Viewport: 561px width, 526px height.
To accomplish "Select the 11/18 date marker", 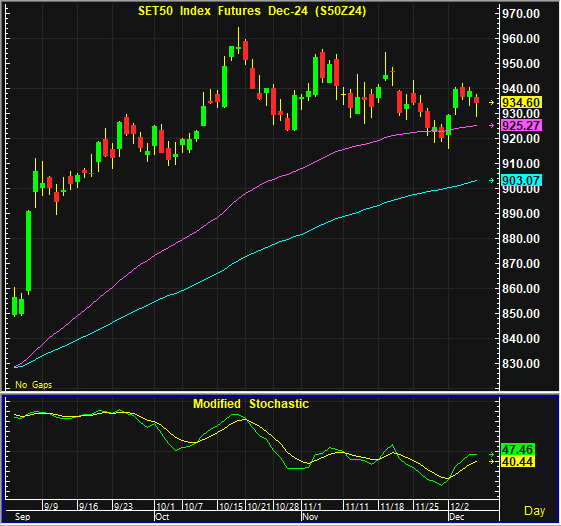I will 392,506.
